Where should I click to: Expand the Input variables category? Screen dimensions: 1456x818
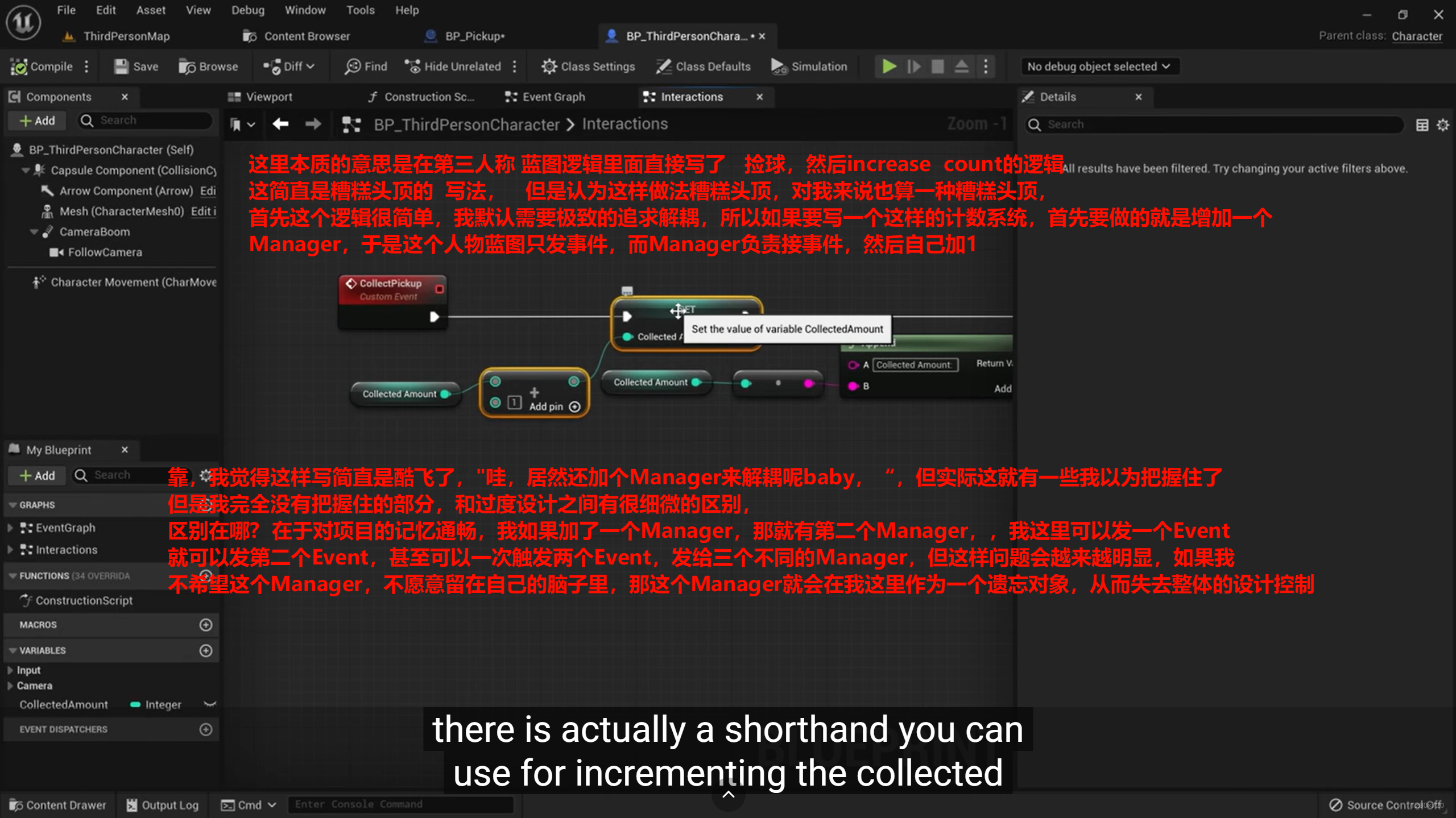pos(10,670)
